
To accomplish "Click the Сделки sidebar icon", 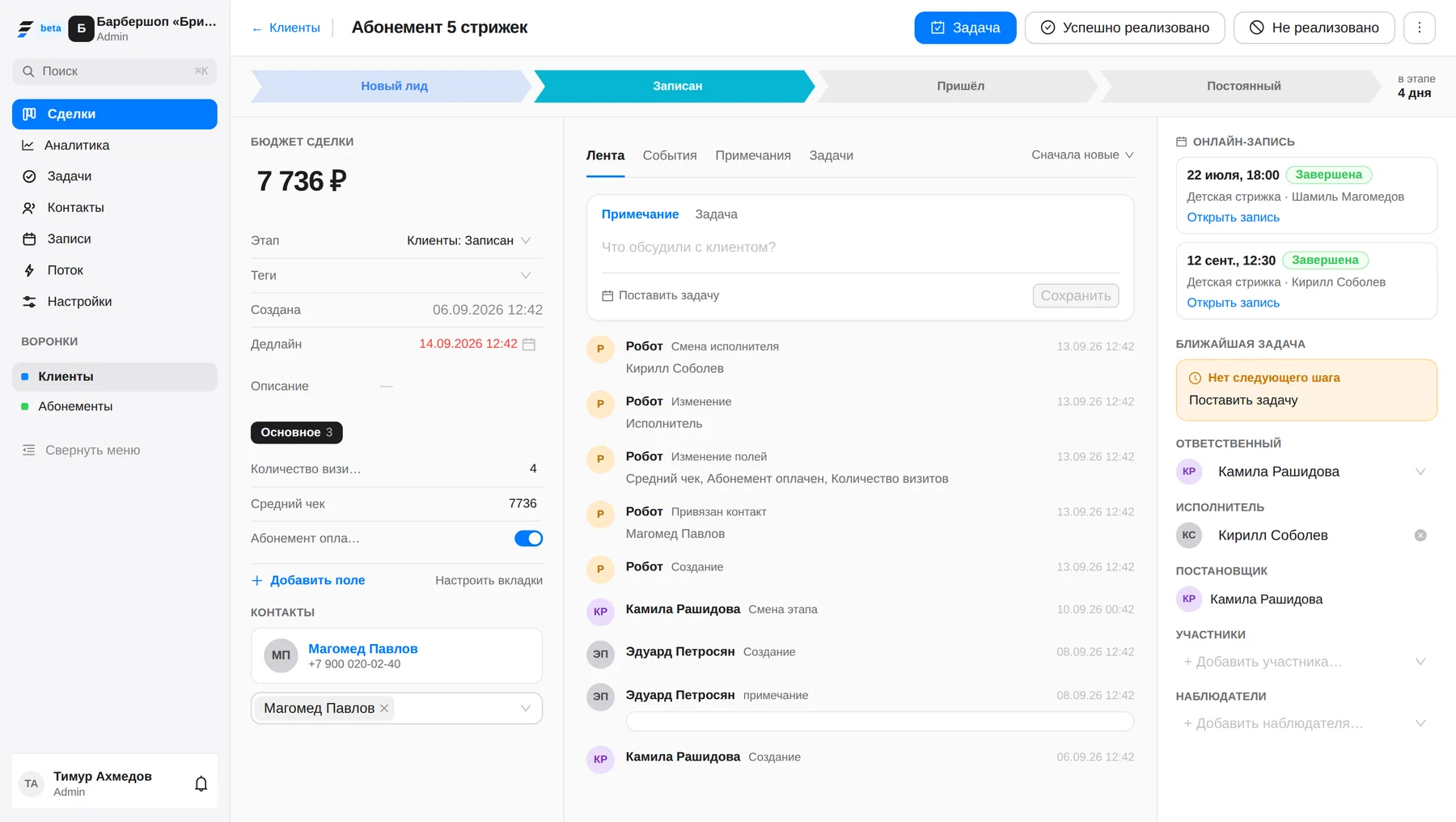I will pos(29,114).
